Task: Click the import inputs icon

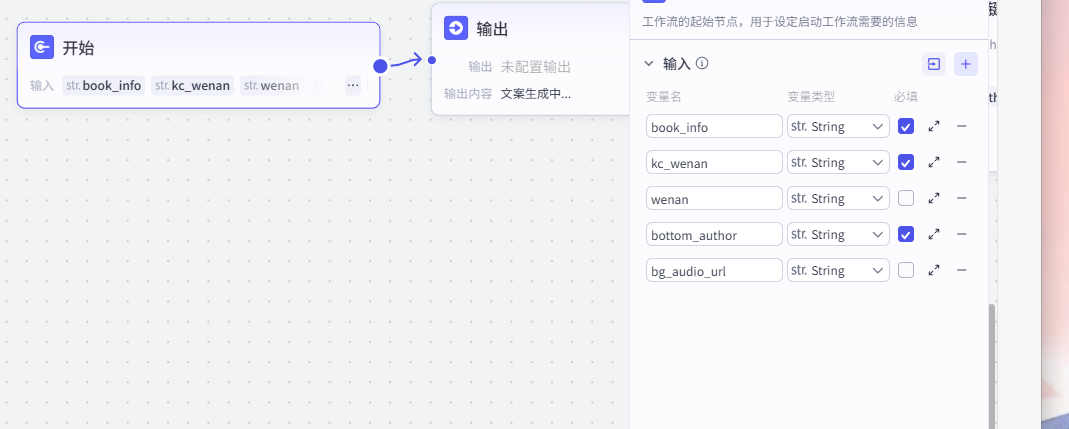Action: [x=933, y=64]
